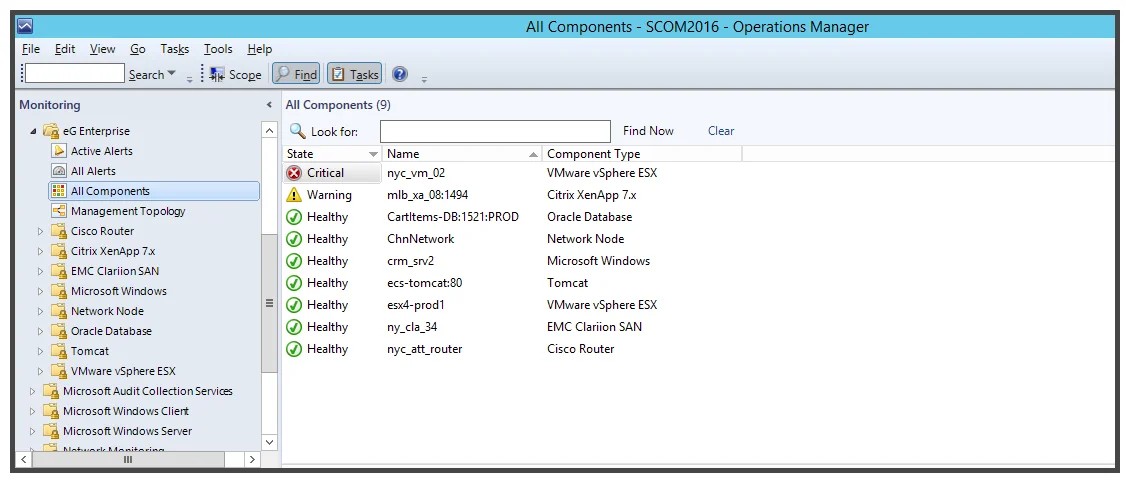The image size is (1130, 483).
Task: Expand Microsoft Audit Collection Services node
Action: (32, 391)
